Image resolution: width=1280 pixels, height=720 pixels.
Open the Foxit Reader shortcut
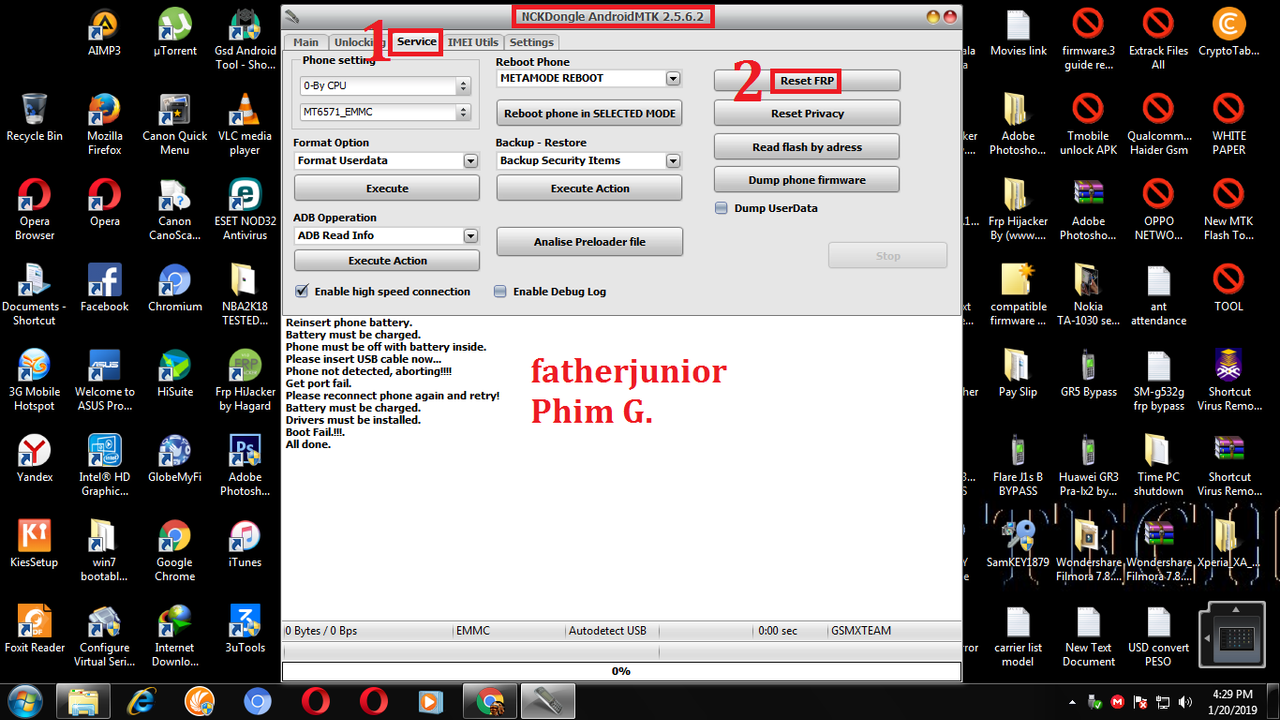pyautogui.click(x=34, y=629)
